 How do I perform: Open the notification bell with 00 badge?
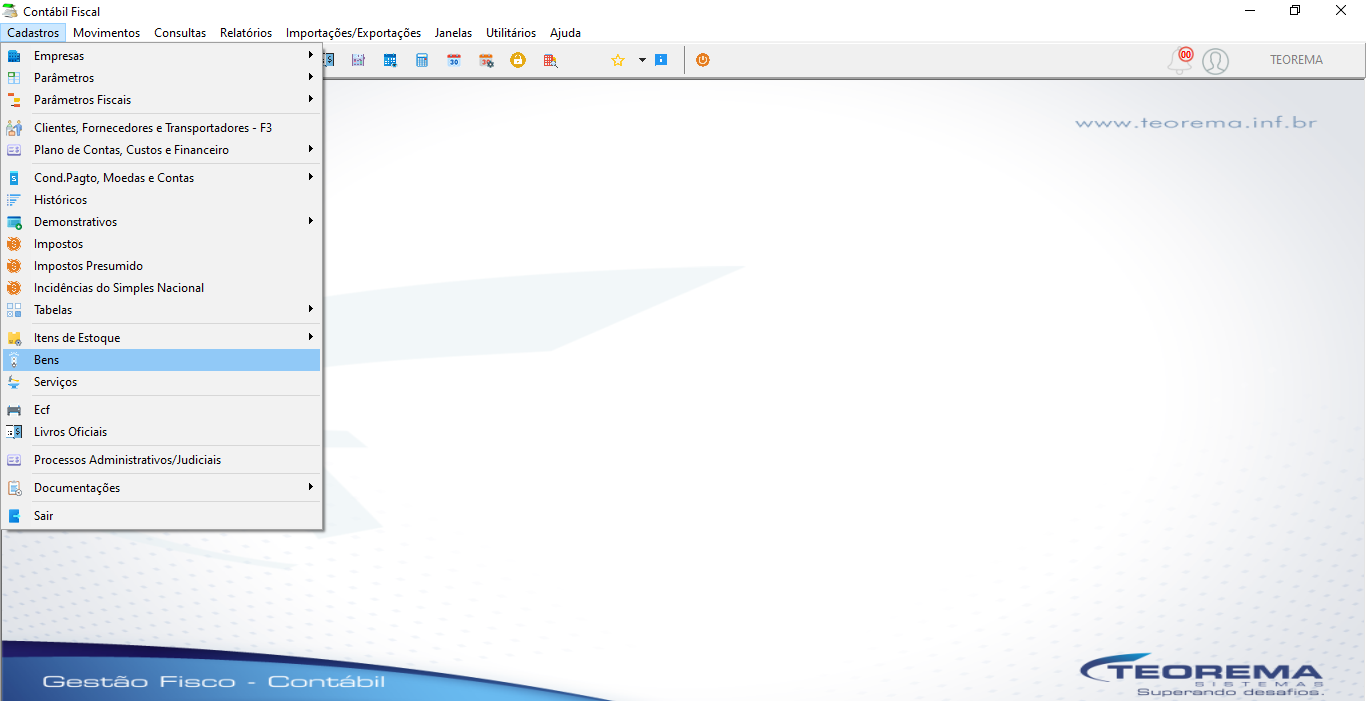coord(1181,60)
